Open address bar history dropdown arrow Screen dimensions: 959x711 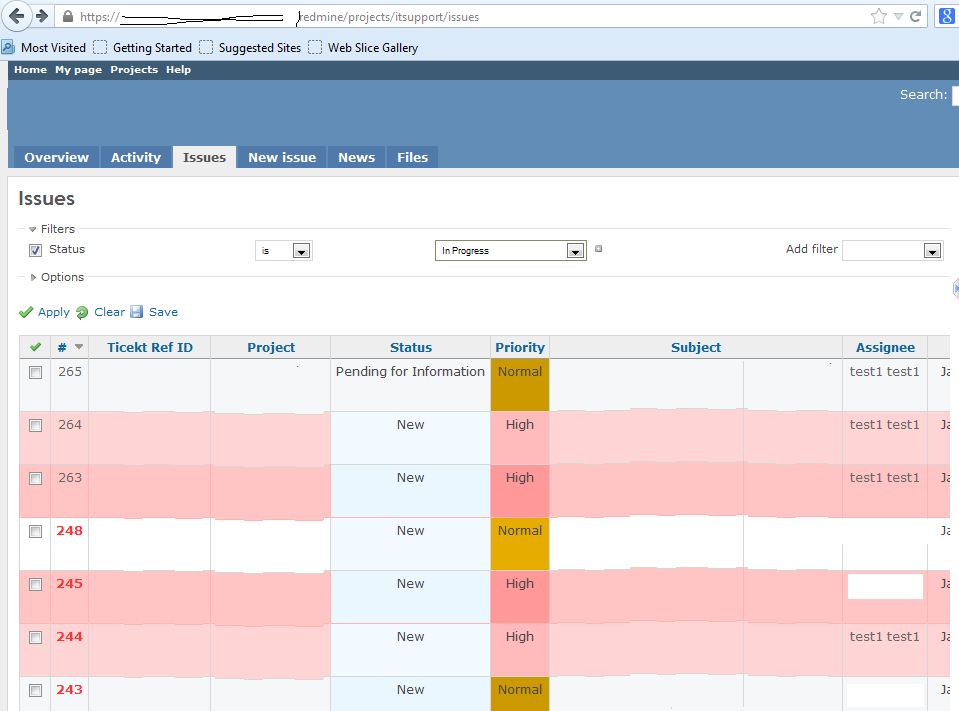tap(898, 17)
